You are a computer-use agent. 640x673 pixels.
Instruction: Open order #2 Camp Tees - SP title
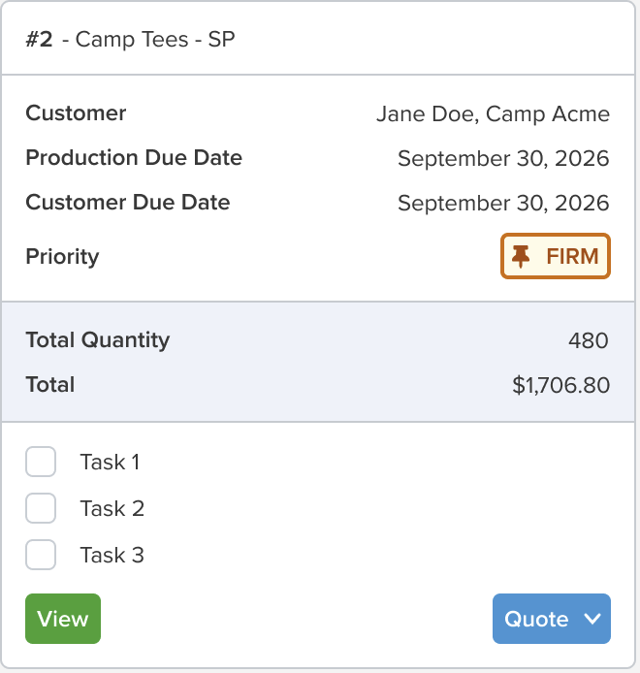coord(130,39)
